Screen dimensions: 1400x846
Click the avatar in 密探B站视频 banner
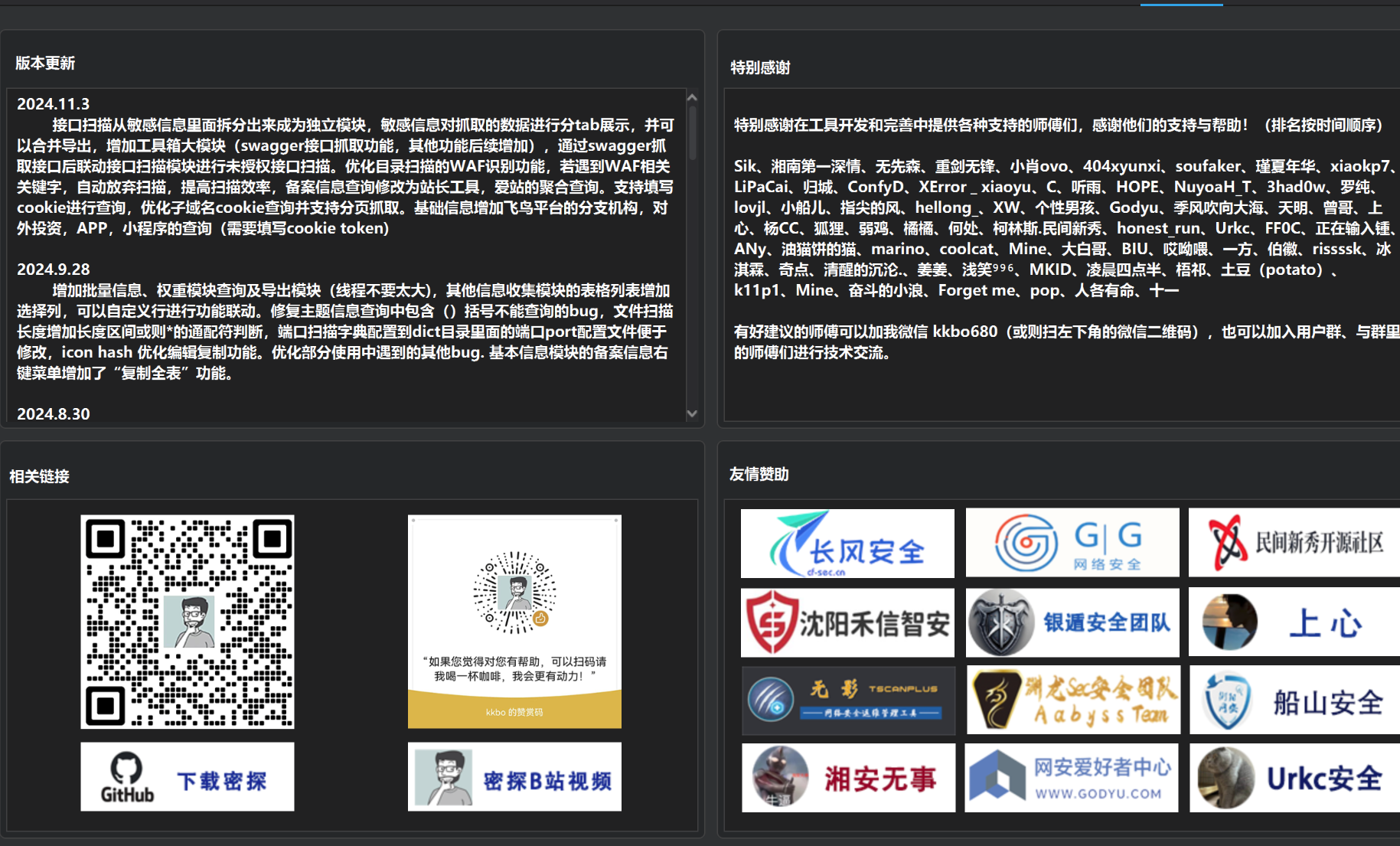(x=443, y=777)
